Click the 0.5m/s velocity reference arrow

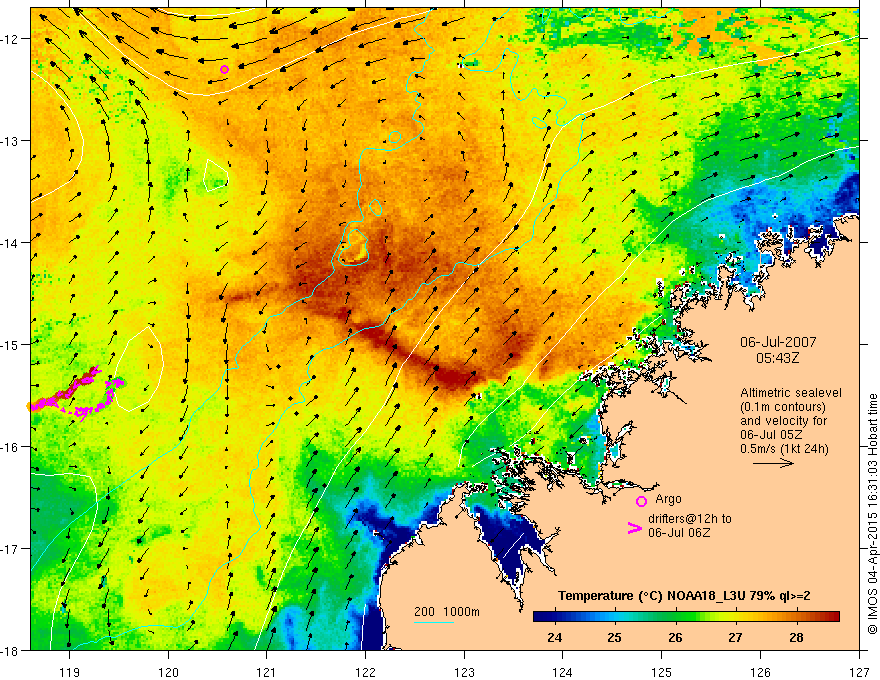(x=773, y=463)
